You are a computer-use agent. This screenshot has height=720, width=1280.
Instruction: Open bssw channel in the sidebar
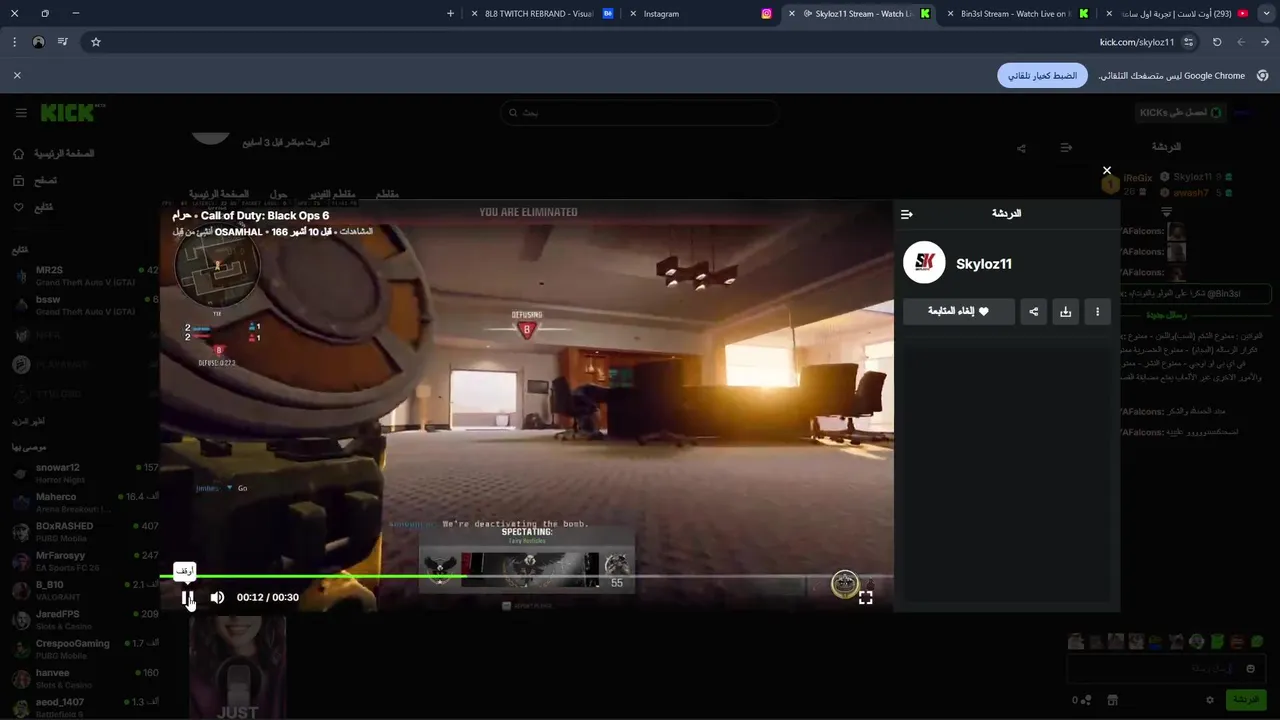85,305
